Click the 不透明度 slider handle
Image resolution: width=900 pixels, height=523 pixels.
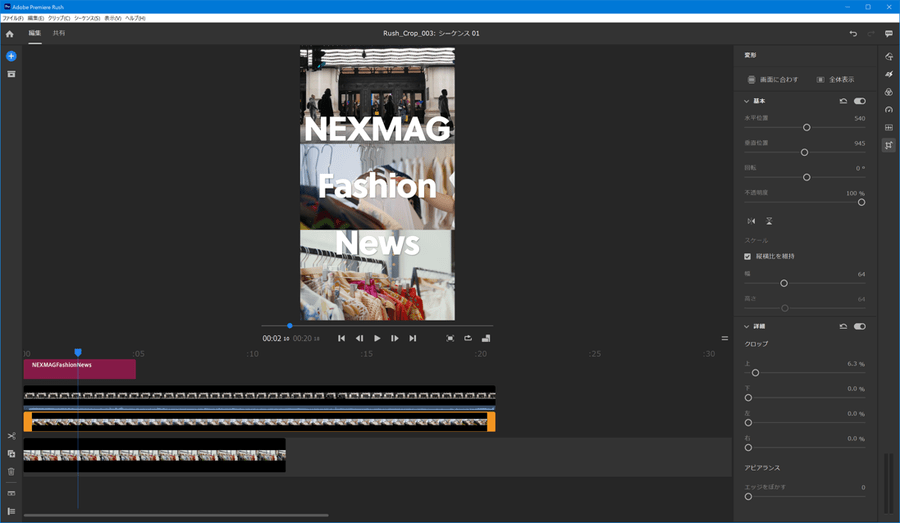[862, 203]
